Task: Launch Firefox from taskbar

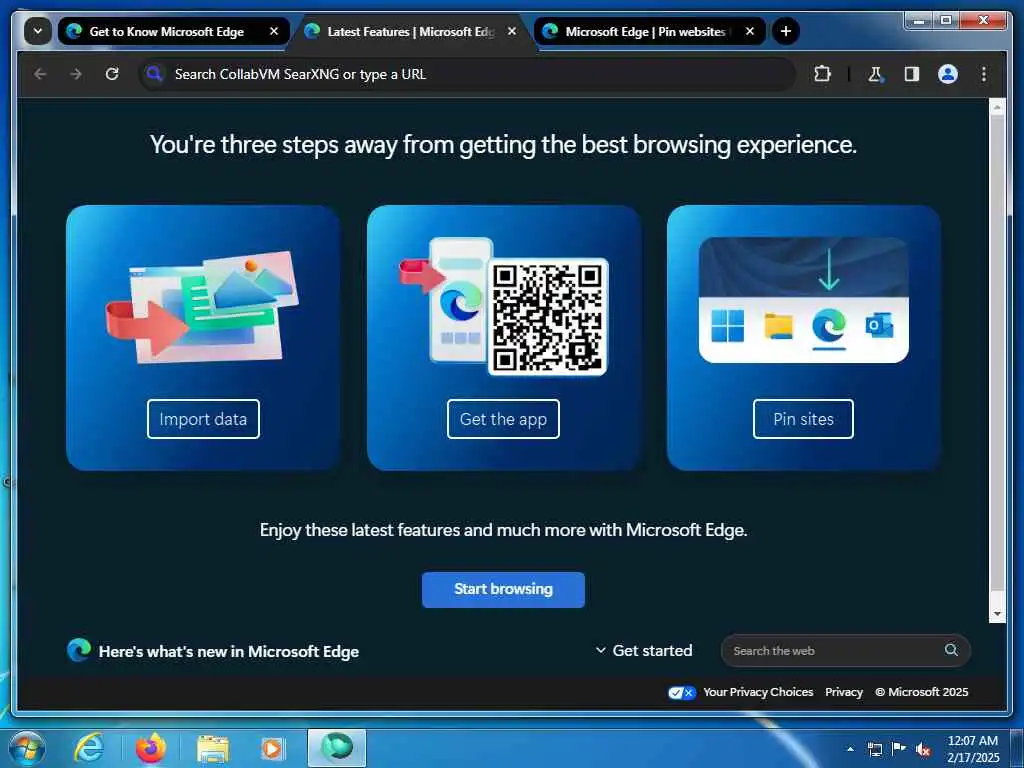Action: (x=151, y=749)
